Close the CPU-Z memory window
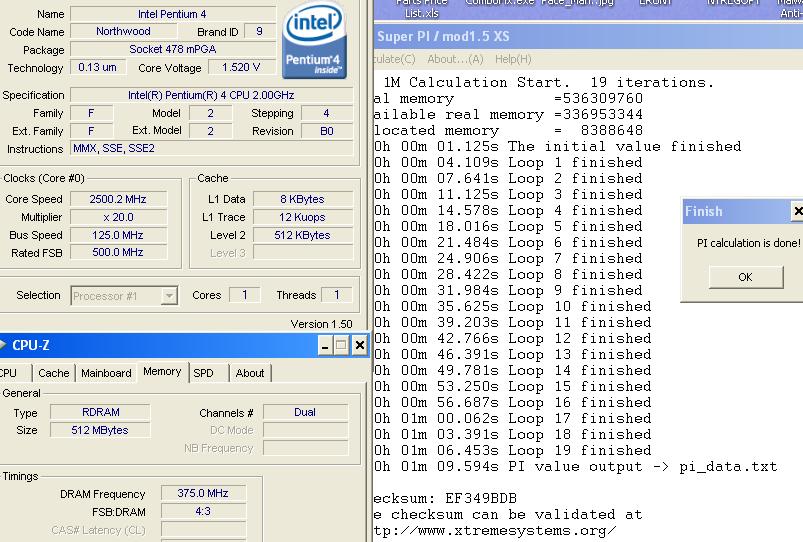The image size is (803, 542). [360, 346]
